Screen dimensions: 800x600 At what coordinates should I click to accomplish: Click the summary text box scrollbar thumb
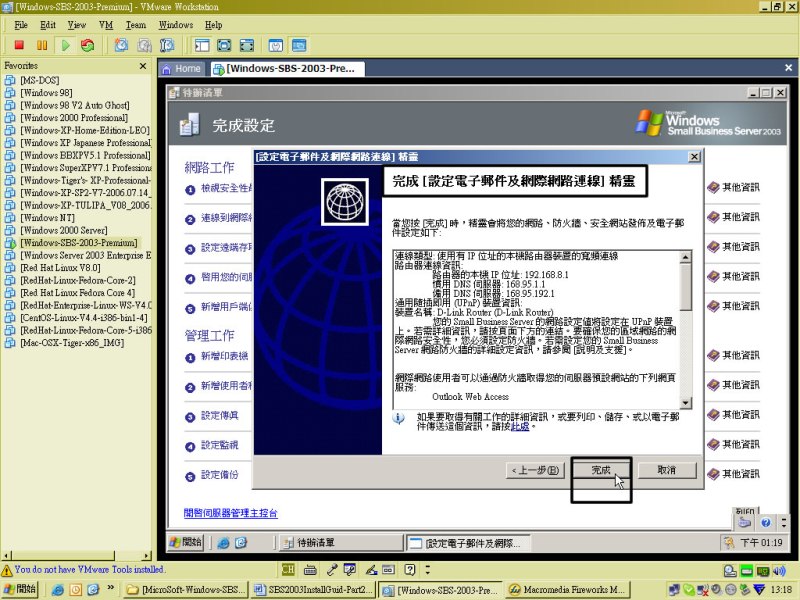[x=685, y=287]
